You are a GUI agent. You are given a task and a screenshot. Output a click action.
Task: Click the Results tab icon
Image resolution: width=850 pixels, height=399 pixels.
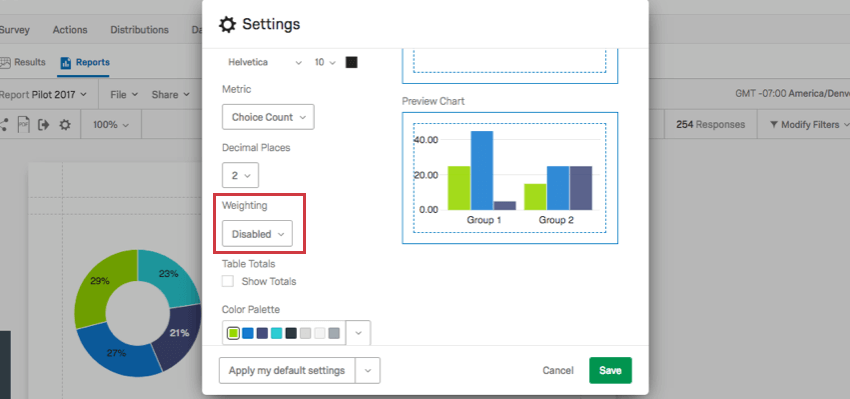[x=5, y=62]
